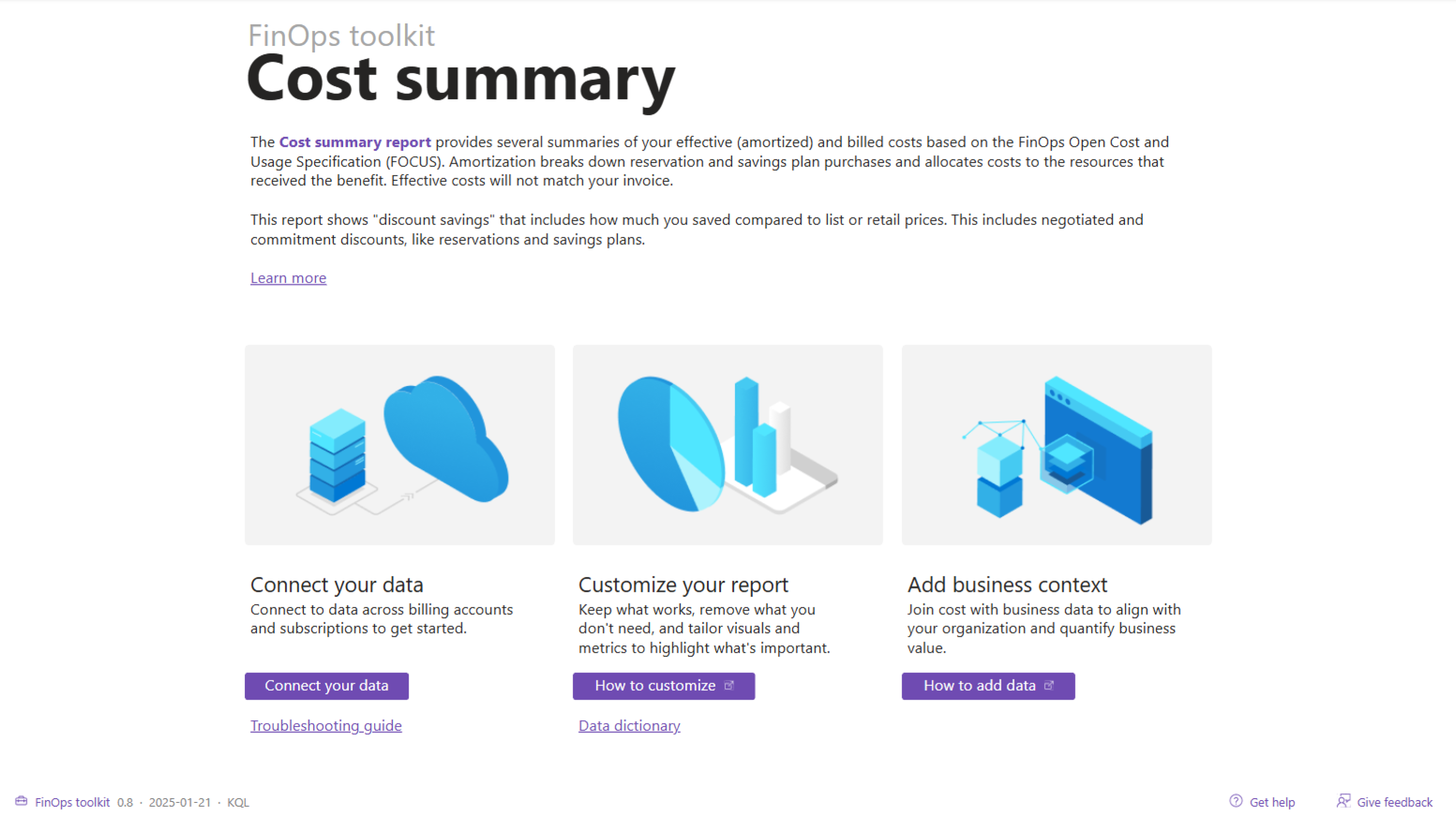Open the Get help text link
Screen dimensions: 1456x816
(1272, 802)
